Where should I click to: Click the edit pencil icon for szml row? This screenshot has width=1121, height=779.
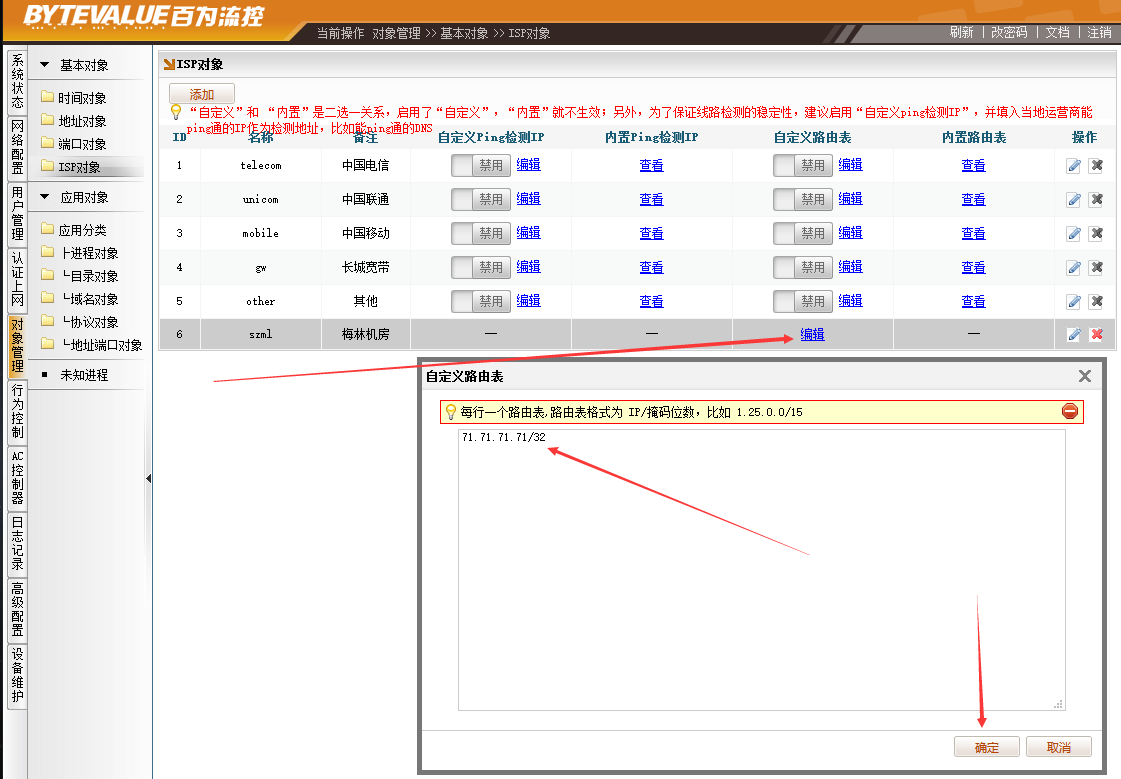[1074, 335]
